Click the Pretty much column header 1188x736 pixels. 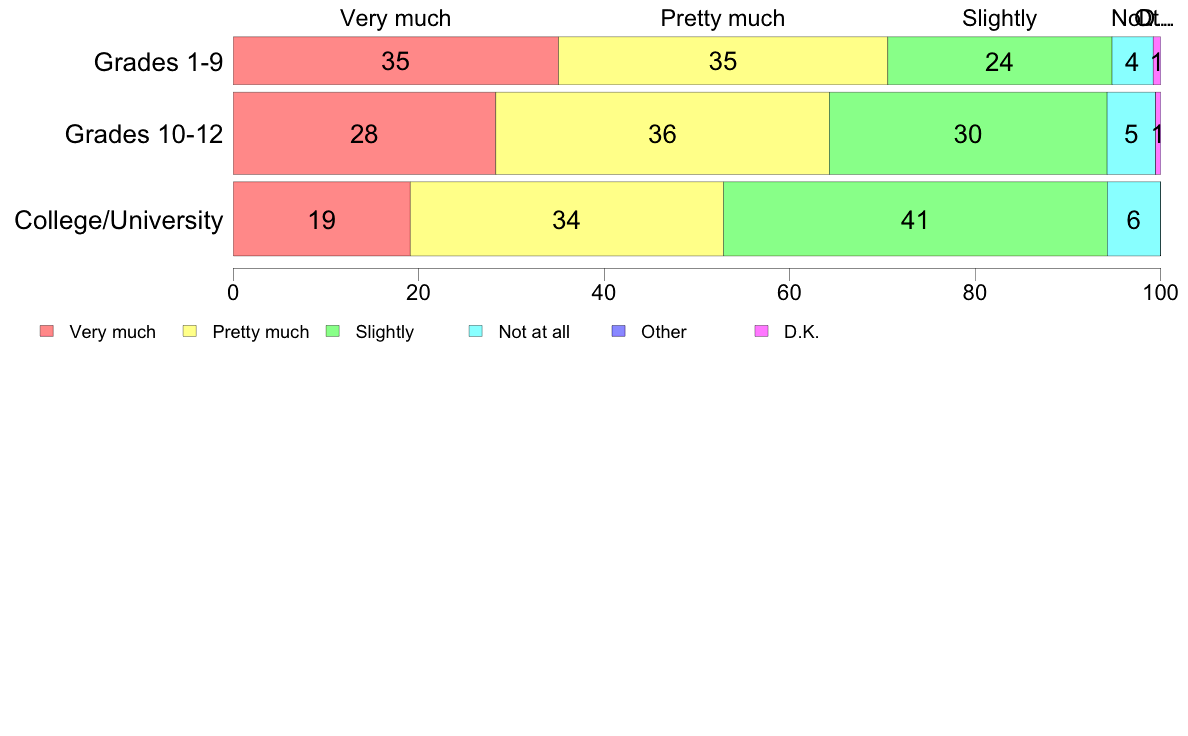click(x=723, y=18)
